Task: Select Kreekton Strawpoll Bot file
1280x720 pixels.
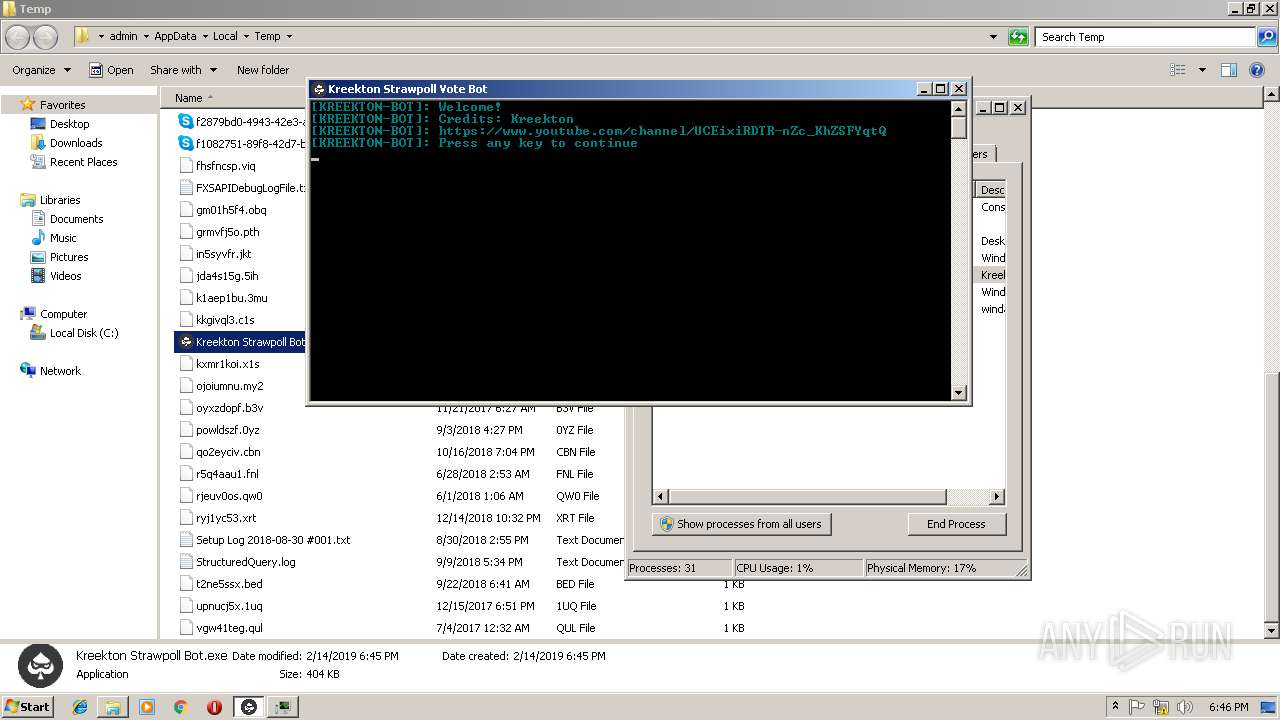Action: pos(242,342)
